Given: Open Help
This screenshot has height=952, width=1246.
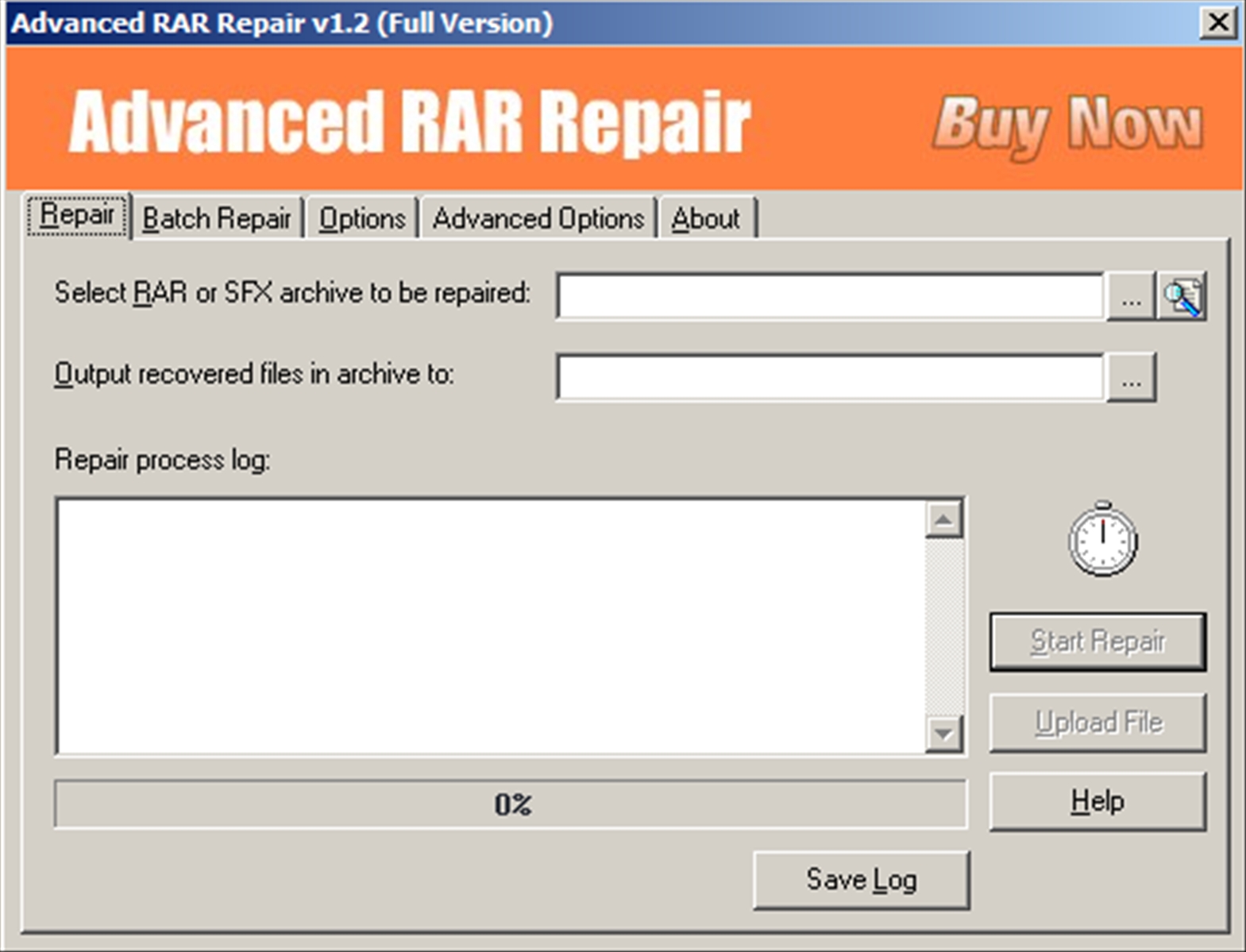Looking at the screenshot, I should pos(1097,802).
